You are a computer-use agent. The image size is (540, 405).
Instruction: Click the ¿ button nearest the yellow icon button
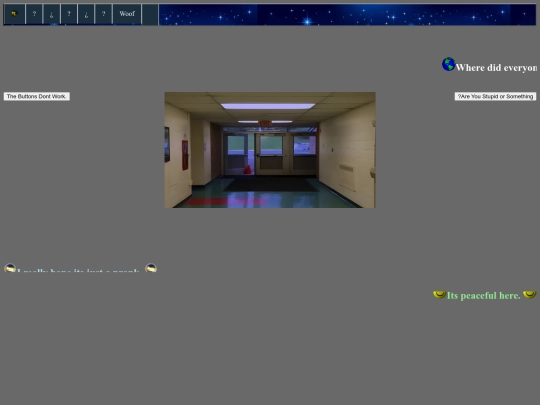click(51, 14)
